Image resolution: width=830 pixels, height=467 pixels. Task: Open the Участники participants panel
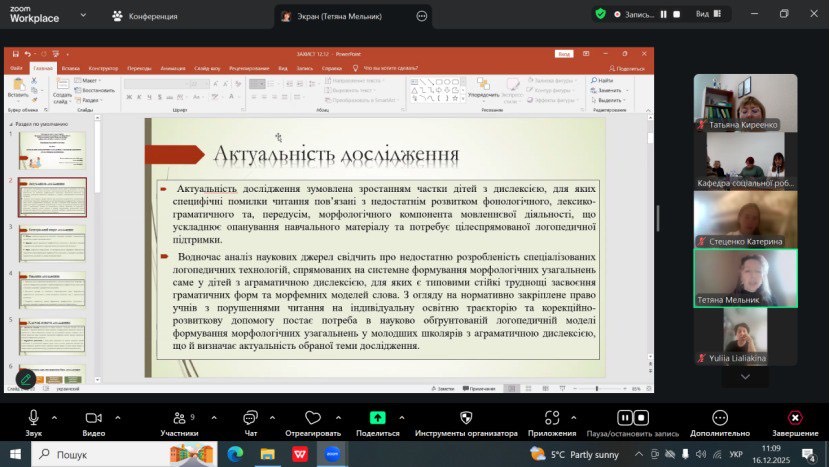click(x=179, y=418)
